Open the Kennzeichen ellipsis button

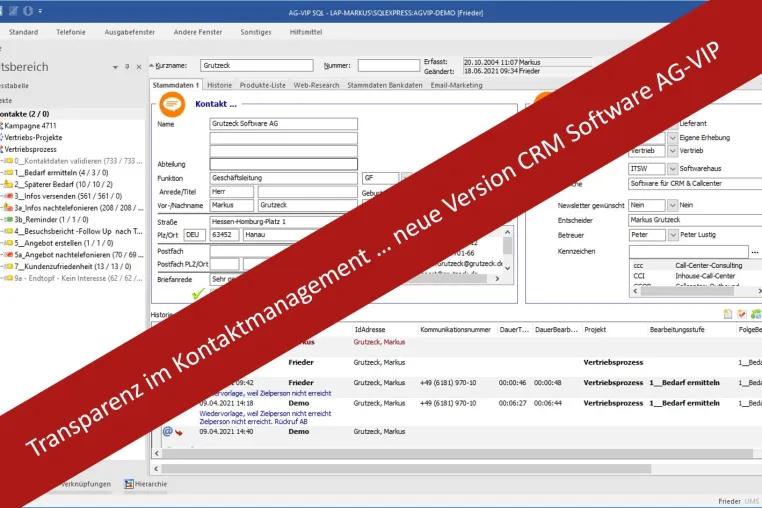(755, 252)
